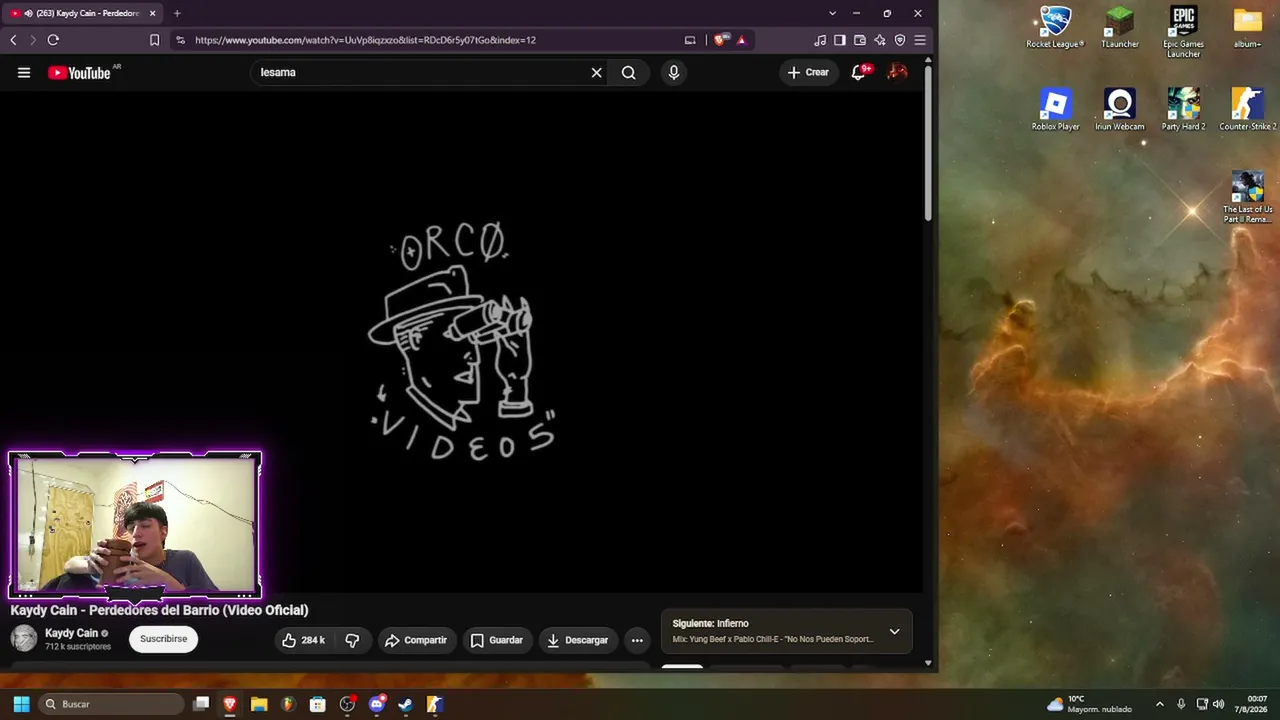Click the page vertical scrollbar thumb
The width and height of the screenshot is (1280, 720).
pyautogui.click(x=928, y=142)
